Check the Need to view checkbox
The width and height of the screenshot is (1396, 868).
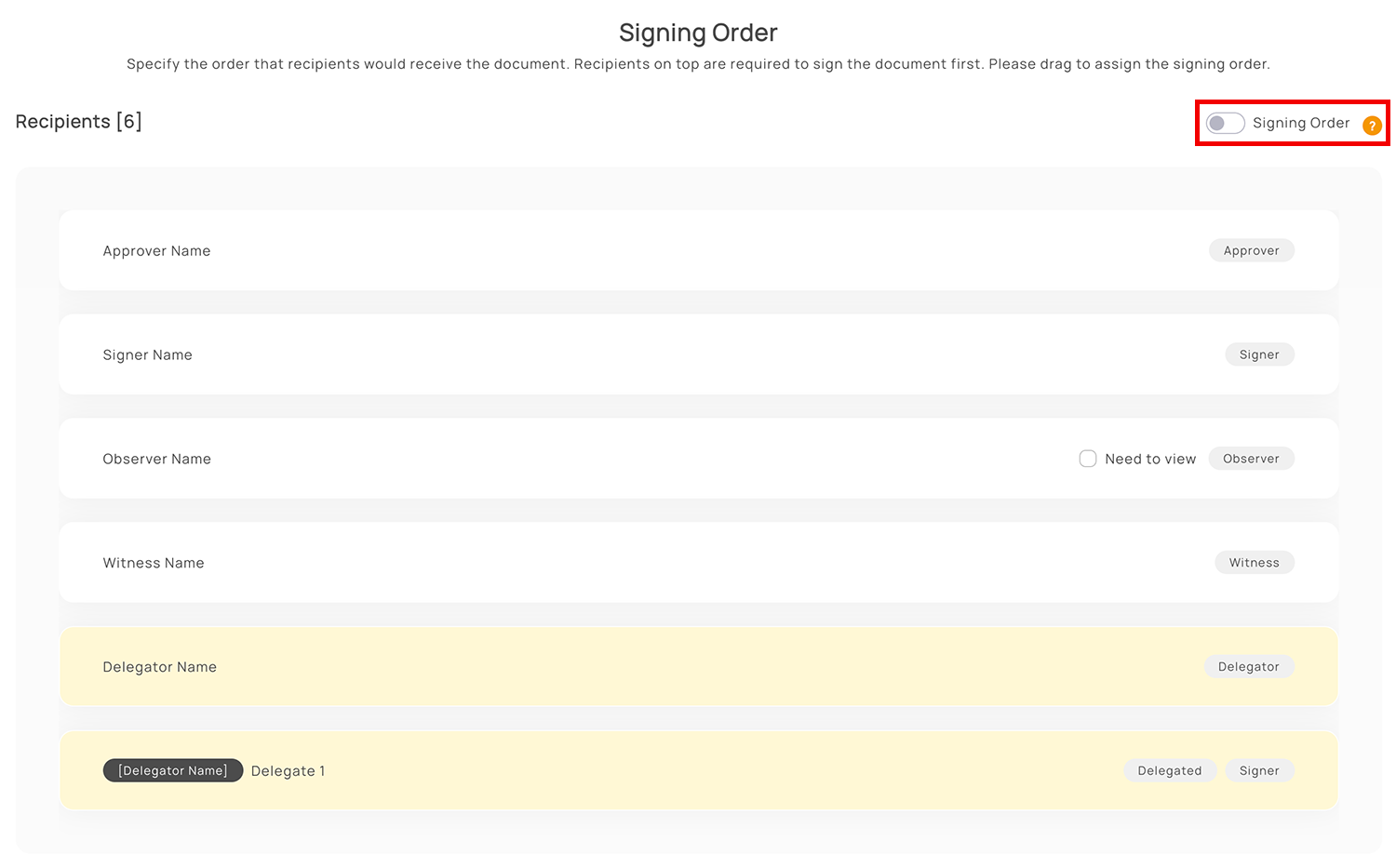click(x=1087, y=459)
